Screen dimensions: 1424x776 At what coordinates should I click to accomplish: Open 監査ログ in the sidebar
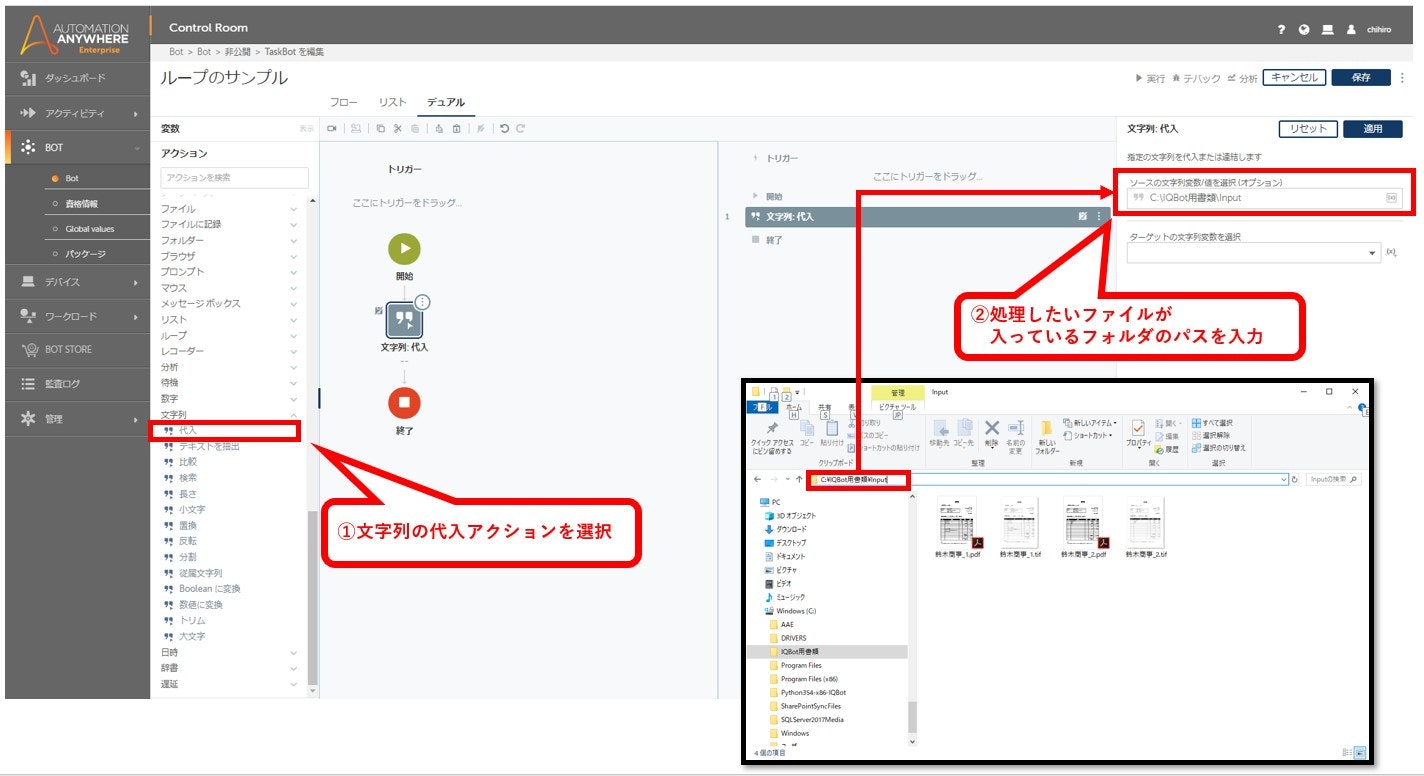pyautogui.click(x=76, y=384)
